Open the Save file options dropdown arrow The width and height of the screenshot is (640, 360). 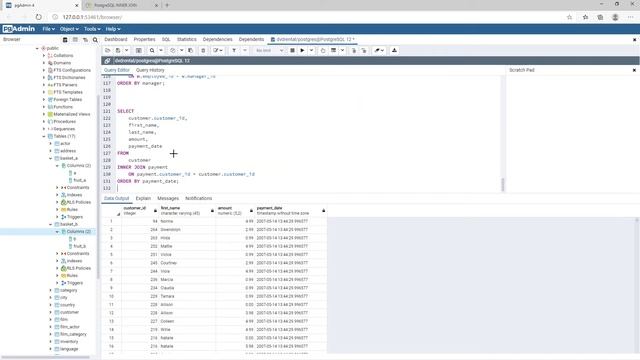point(126,51)
